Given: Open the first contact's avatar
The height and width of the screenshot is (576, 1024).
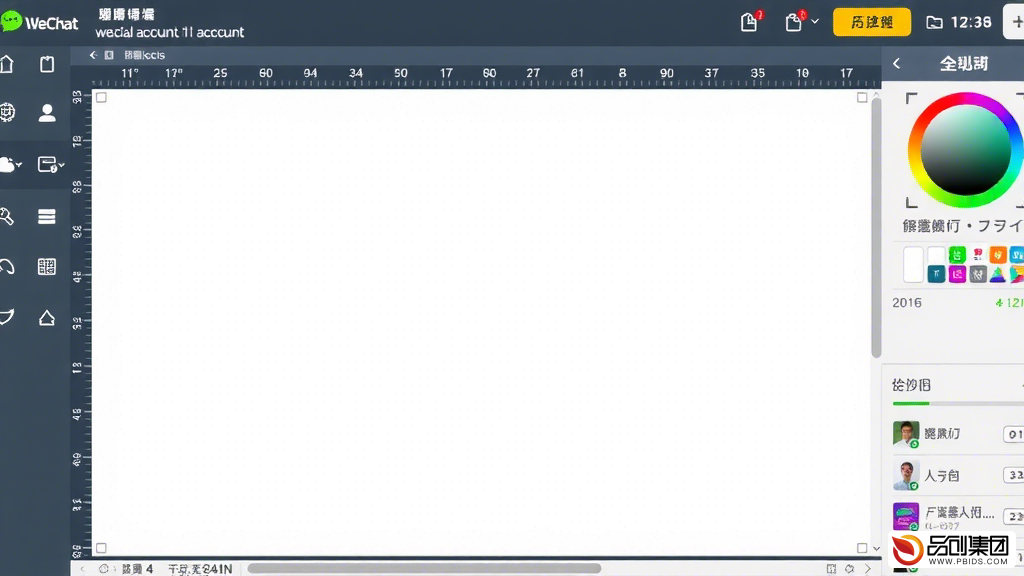Looking at the screenshot, I should click(906, 434).
